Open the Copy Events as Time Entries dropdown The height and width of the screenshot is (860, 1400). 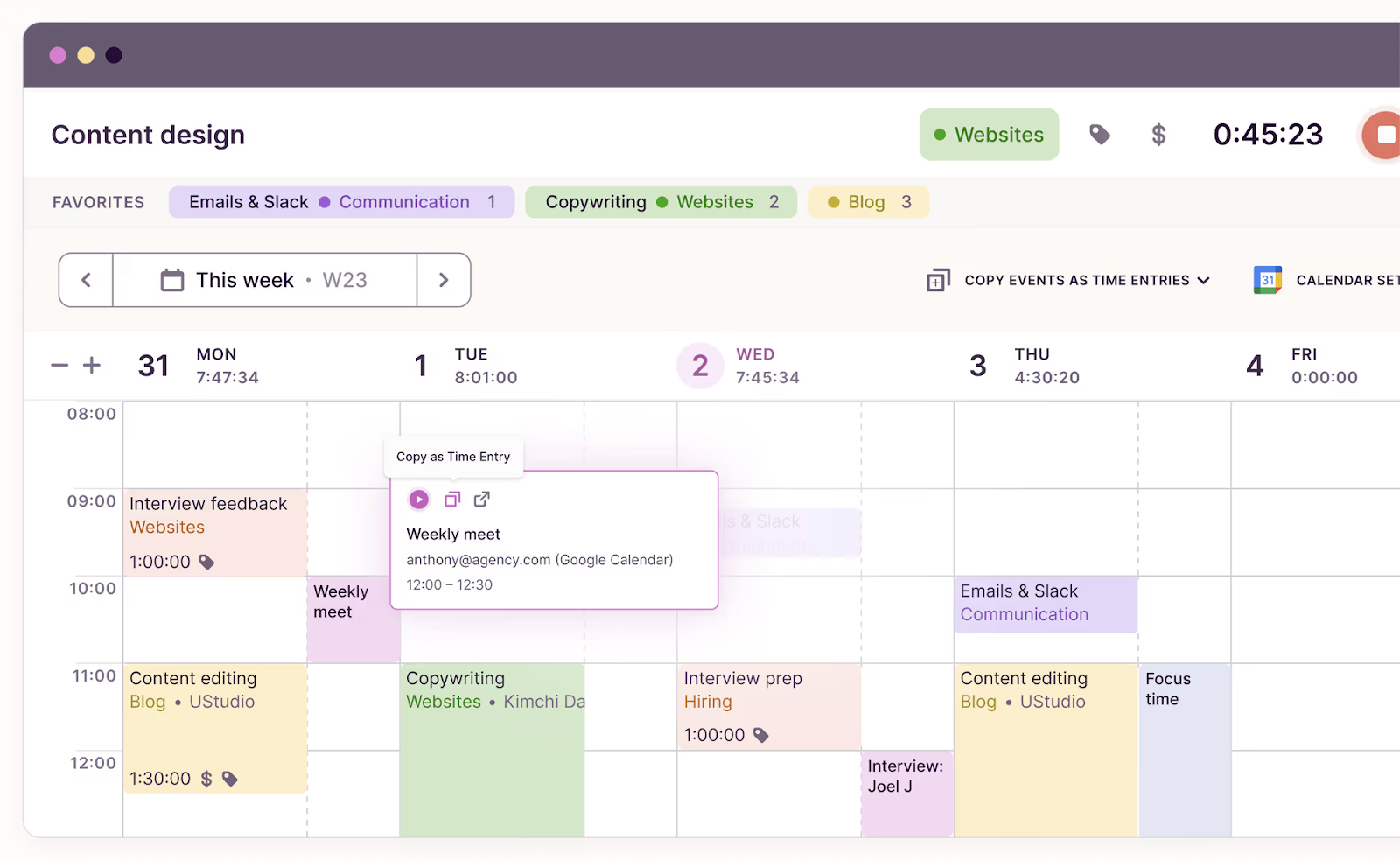[1088, 280]
